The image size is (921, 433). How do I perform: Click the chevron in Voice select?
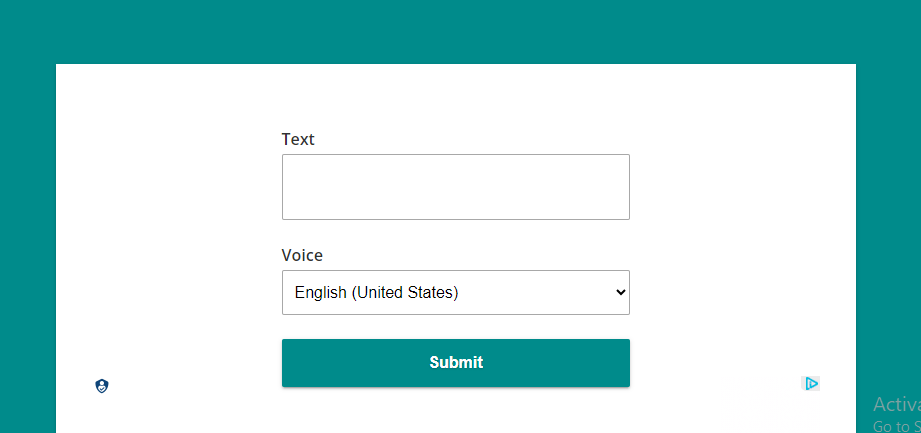click(620, 293)
